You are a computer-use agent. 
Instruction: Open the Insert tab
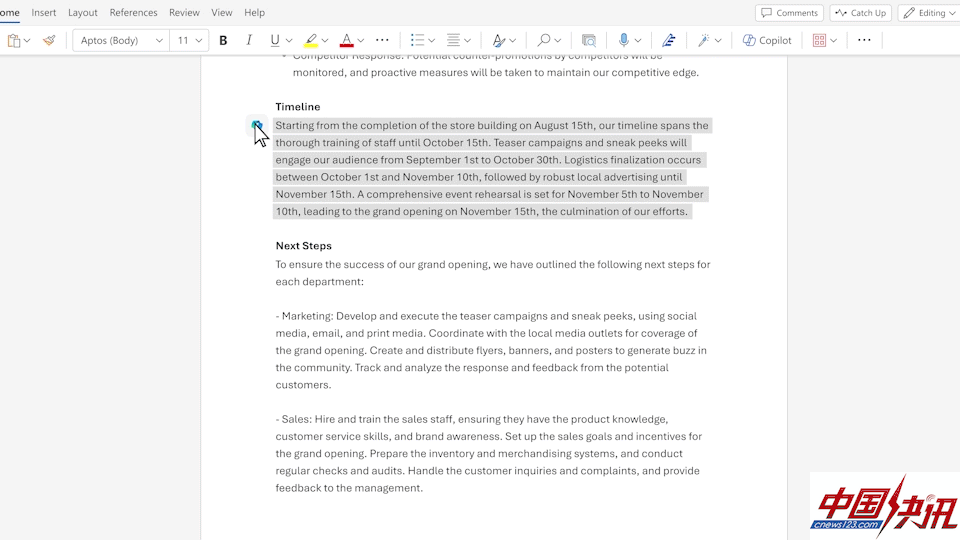coord(43,12)
